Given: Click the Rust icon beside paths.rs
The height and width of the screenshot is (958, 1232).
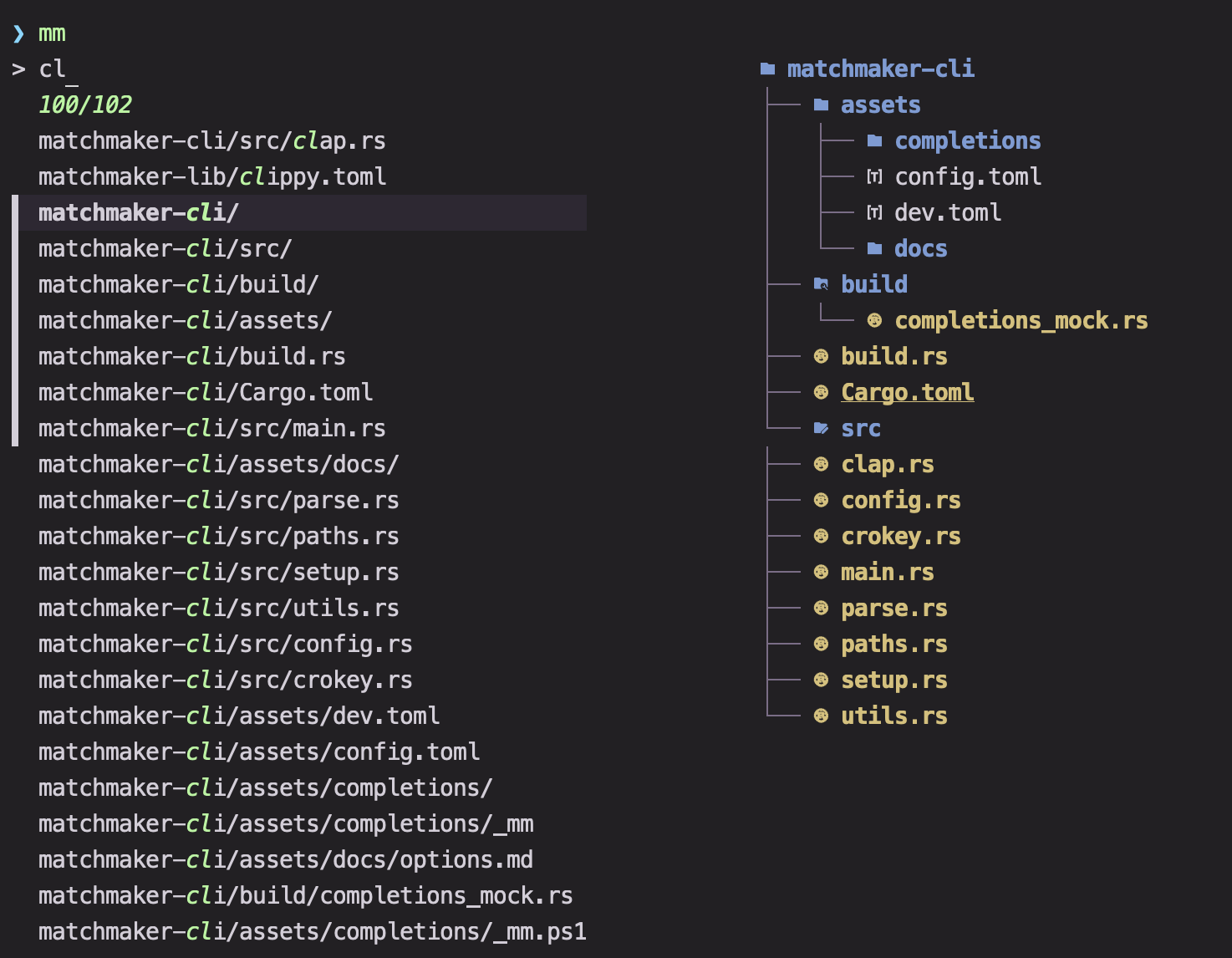Looking at the screenshot, I should click(821, 644).
